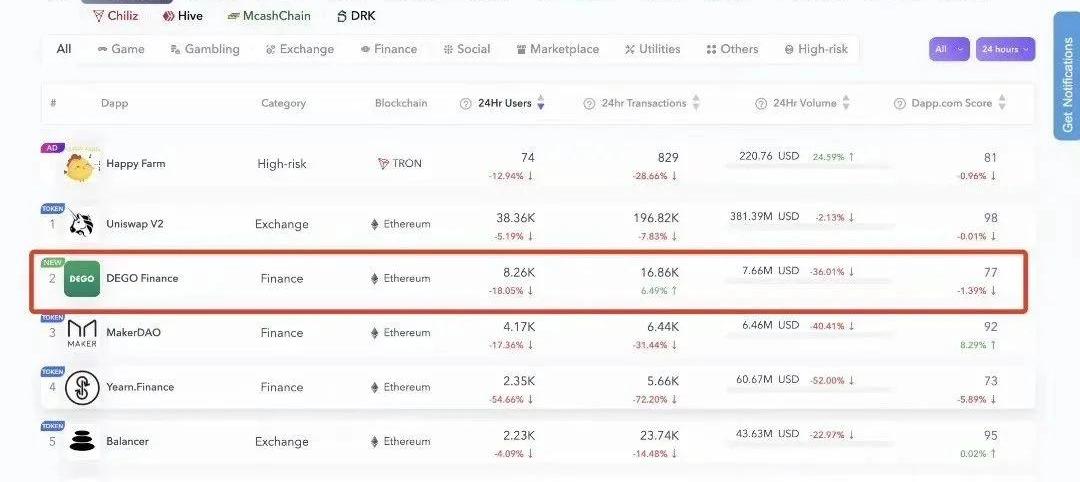Select the Balancer stacked stones logo
This screenshot has height=482, width=1080.
coord(82,441)
